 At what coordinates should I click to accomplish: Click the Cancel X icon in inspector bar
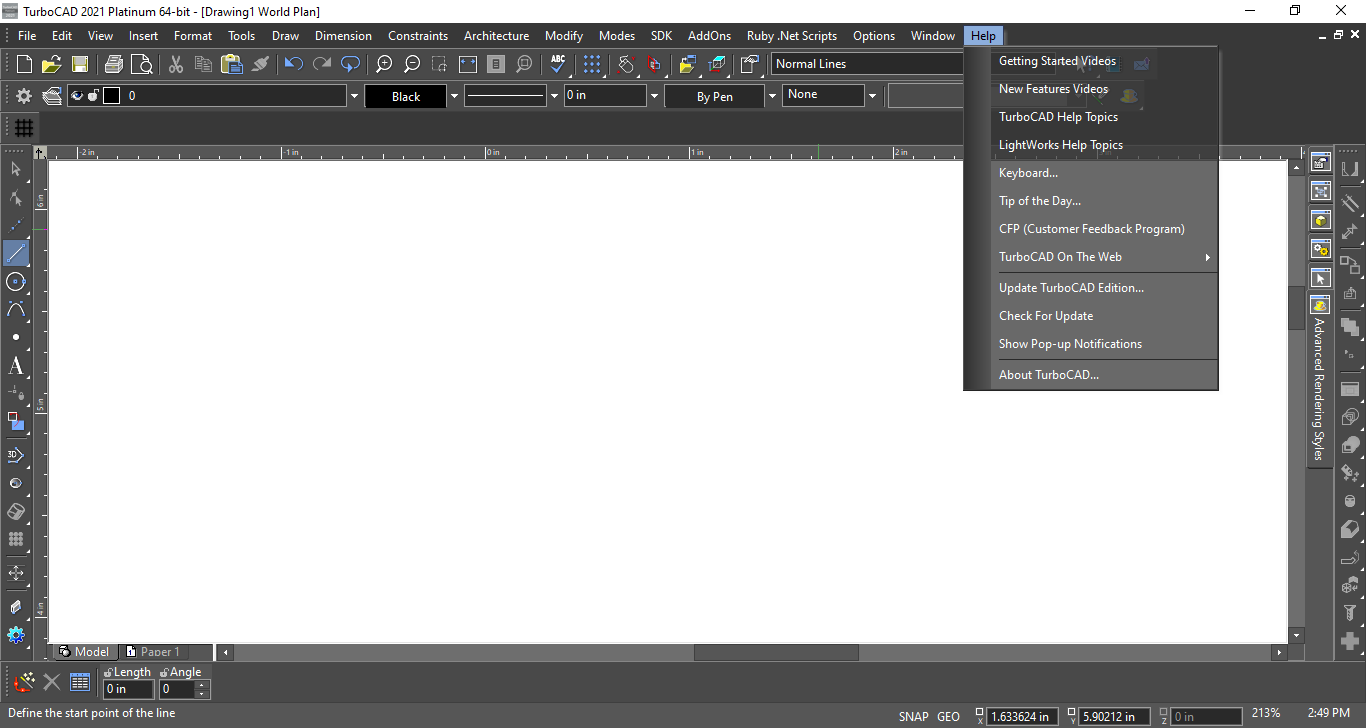[52, 682]
